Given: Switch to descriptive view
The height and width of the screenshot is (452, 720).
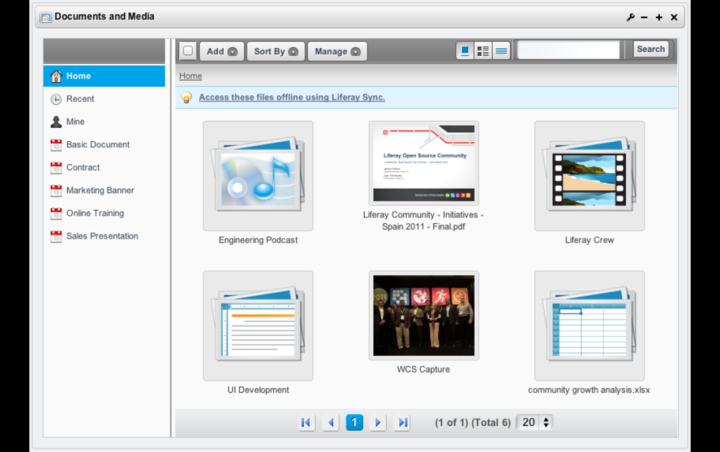Looking at the screenshot, I should 483,51.
